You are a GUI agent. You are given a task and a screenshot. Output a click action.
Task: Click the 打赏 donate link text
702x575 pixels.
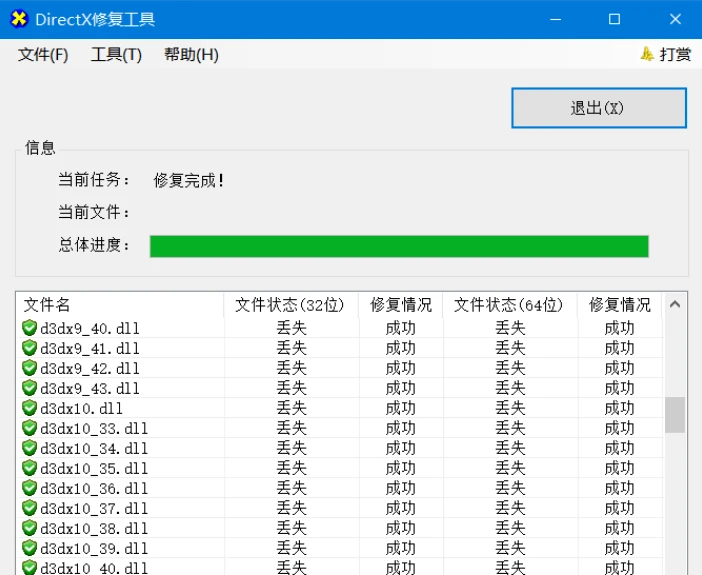click(x=675, y=55)
